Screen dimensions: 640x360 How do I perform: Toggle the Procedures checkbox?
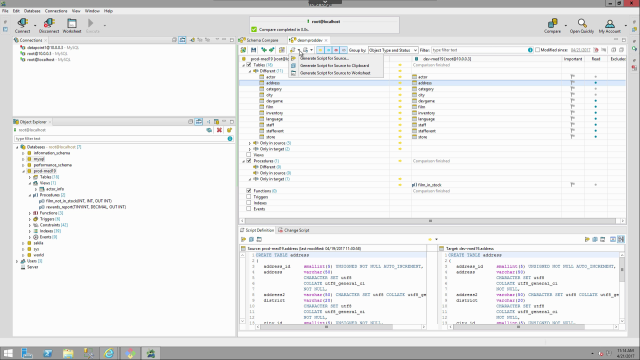[x=249, y=161]
